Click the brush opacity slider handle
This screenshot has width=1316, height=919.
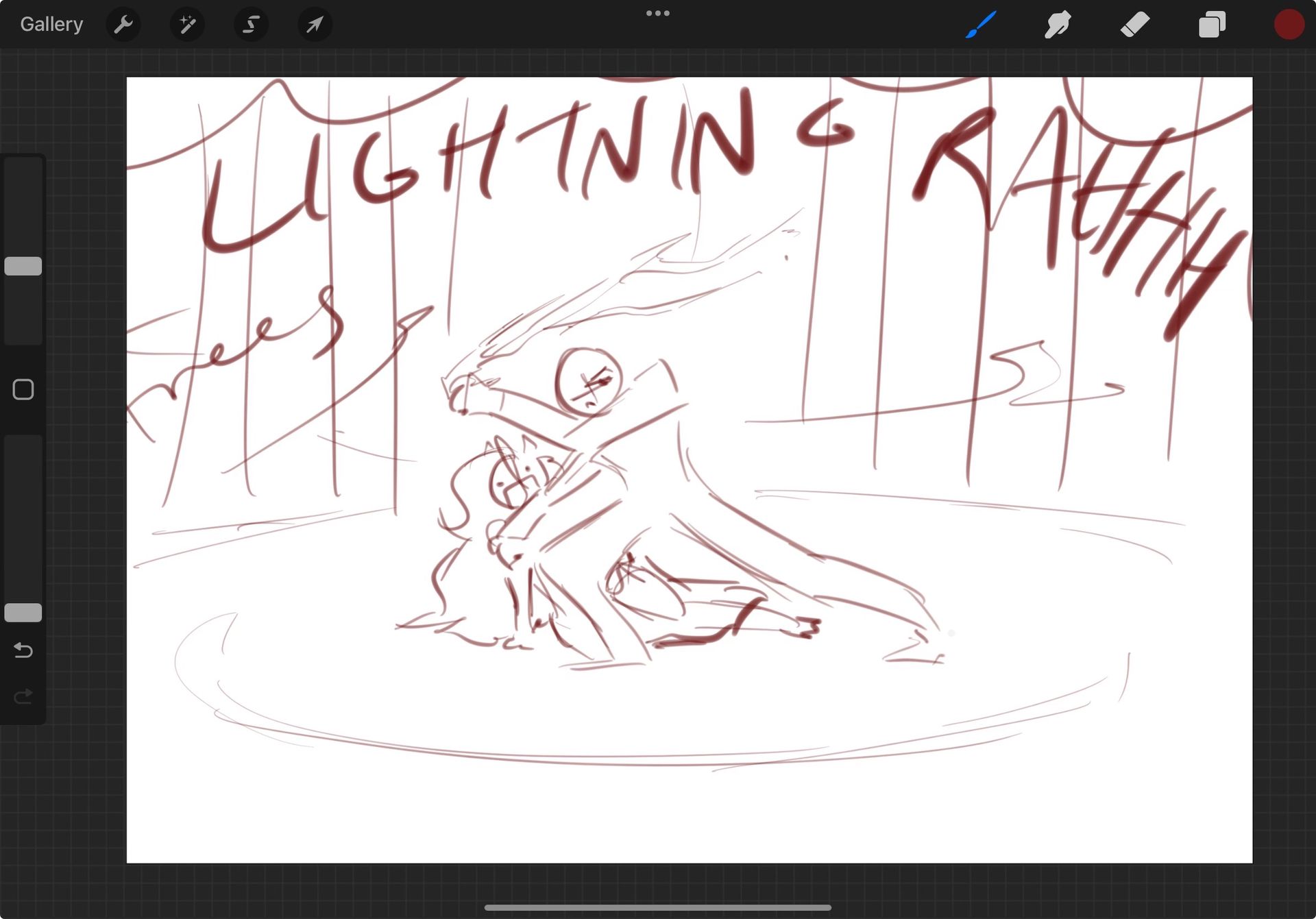click(23, 612)
